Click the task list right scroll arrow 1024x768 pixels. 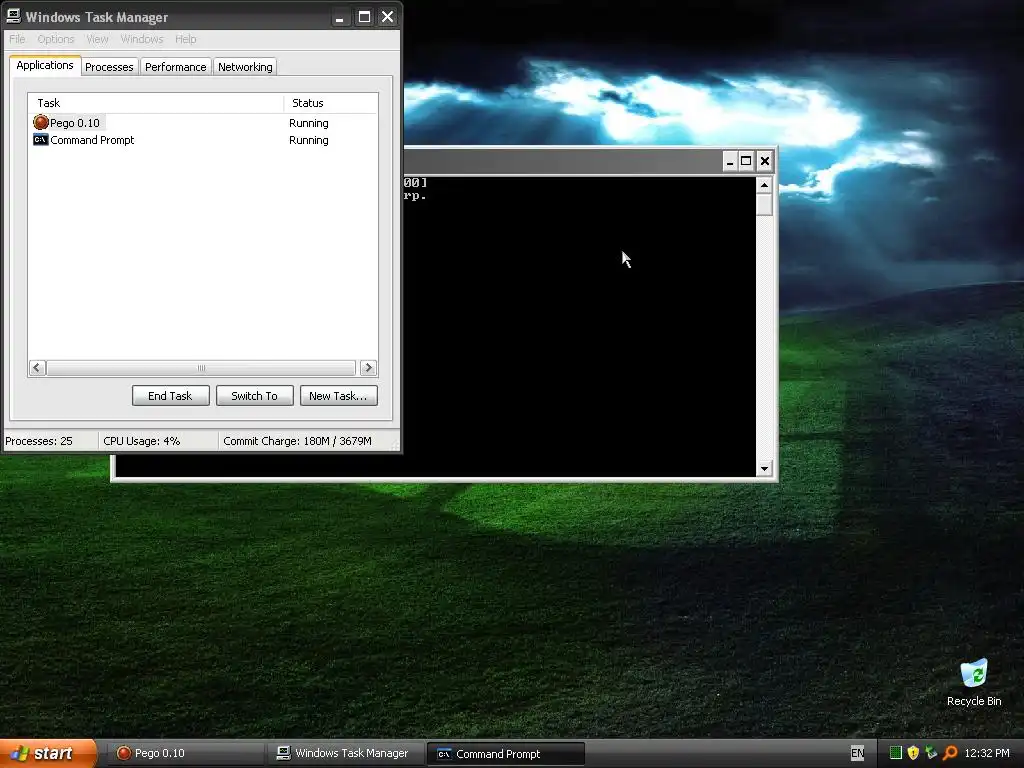(x=368, y=368)
